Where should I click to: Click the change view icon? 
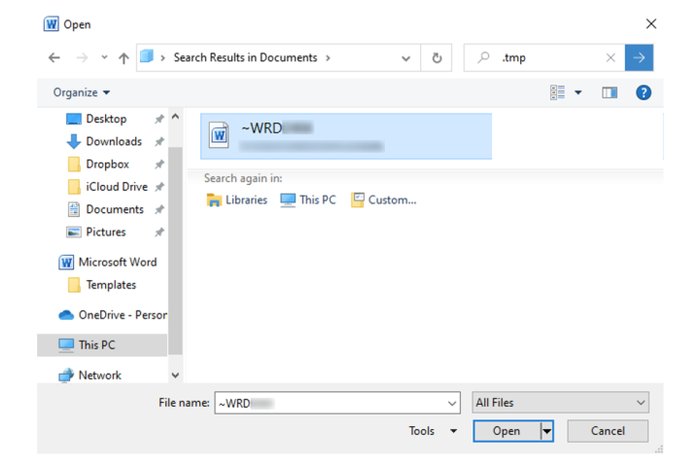pos(558,92)
